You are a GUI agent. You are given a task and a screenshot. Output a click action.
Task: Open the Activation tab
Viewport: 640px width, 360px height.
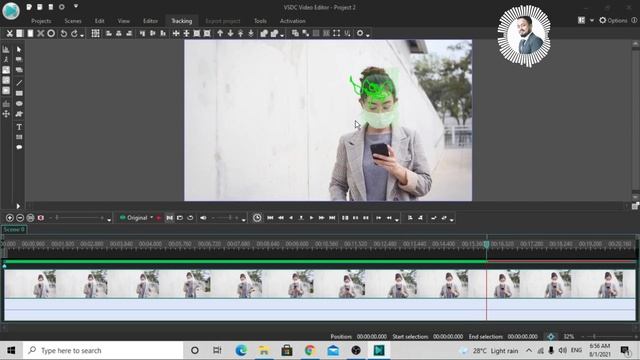click(292, 21)
